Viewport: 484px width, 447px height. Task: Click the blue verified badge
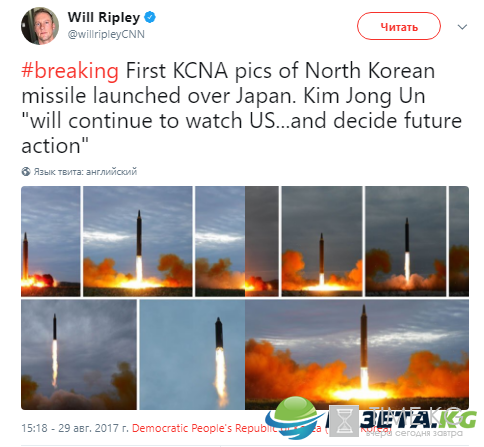[150, 17]
